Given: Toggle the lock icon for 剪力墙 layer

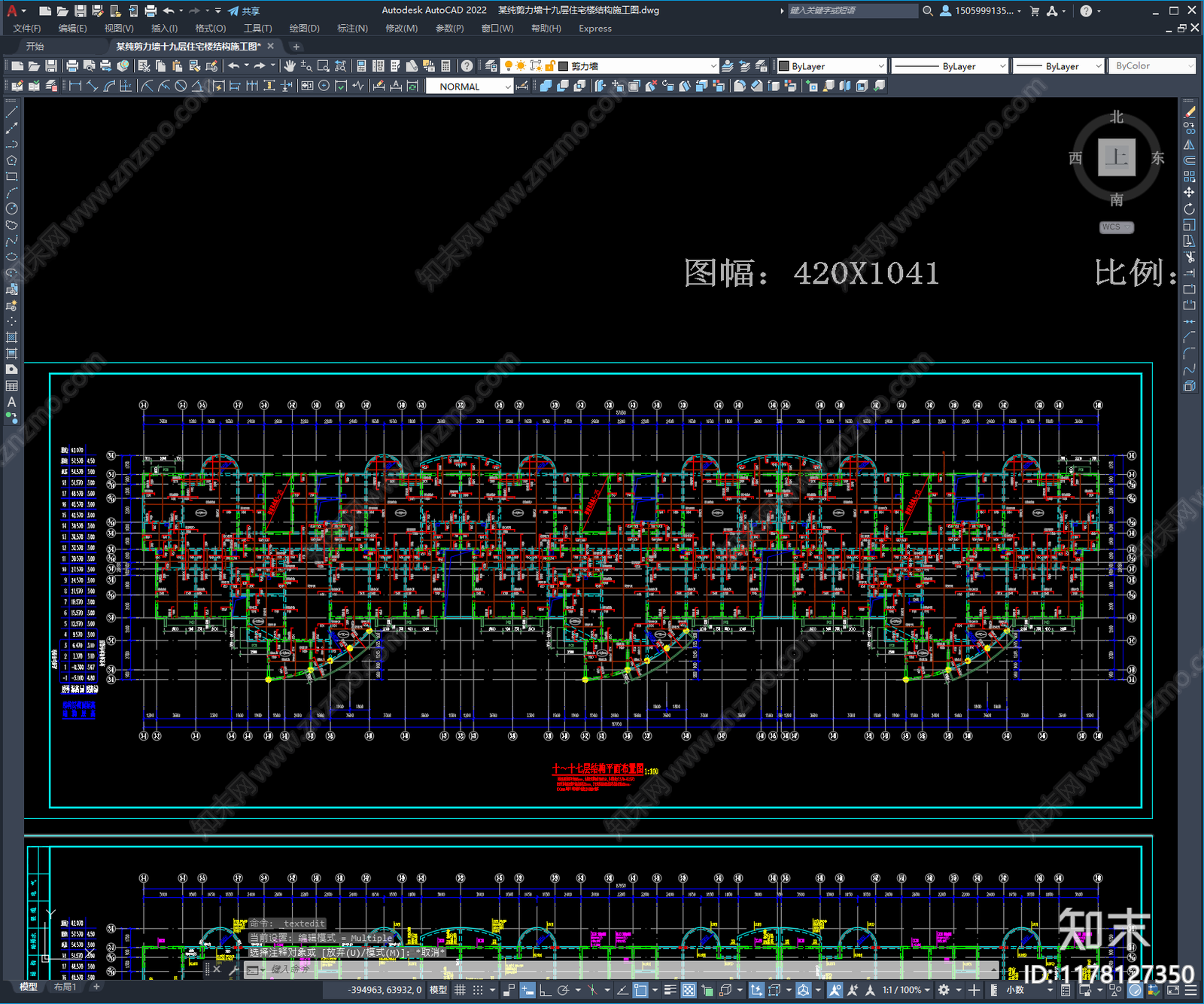Looking at the screenshot, I should pos(550,66).
